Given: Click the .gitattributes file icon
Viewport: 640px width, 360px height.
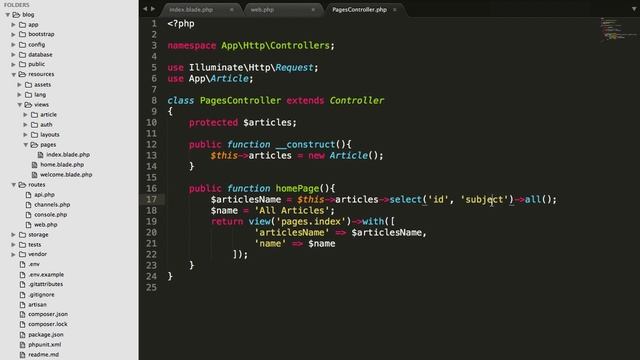Looking at the screenshot, I should tap(22, 284).
